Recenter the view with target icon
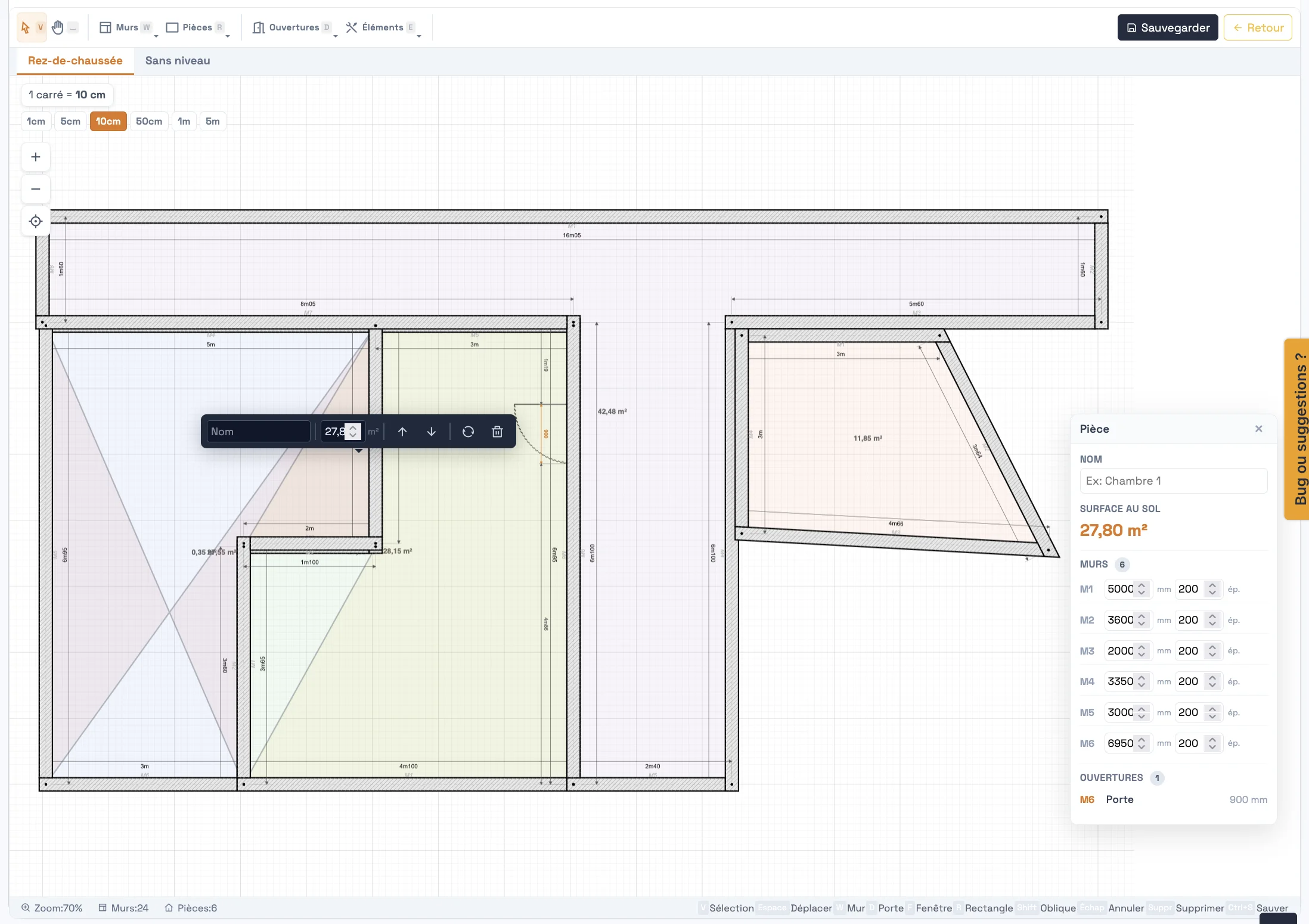 click(36, 221)
